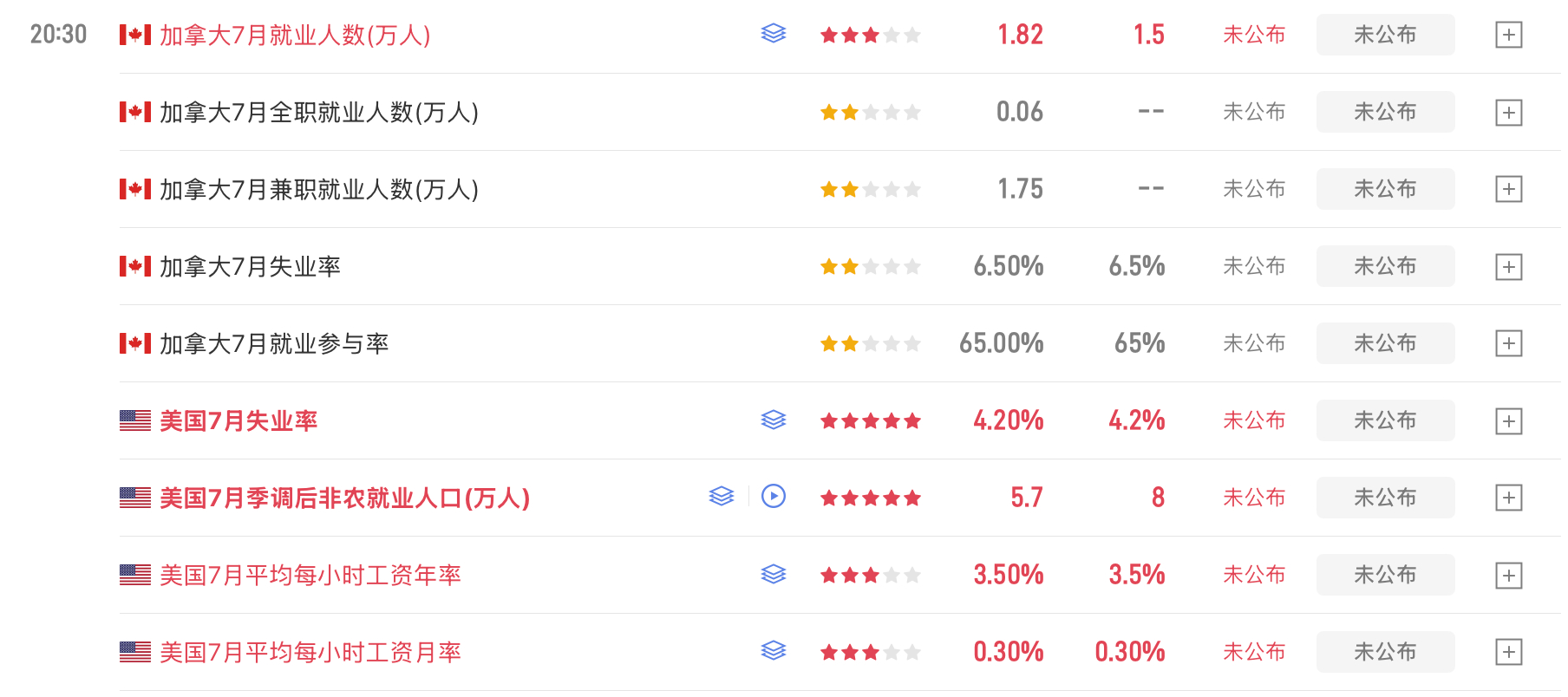Image resolution: width=1568 pixels, height=697 pixels.
Task: Open layers icon for 美国7月平均每小时工资月率
Action: (x=773, y=651)
